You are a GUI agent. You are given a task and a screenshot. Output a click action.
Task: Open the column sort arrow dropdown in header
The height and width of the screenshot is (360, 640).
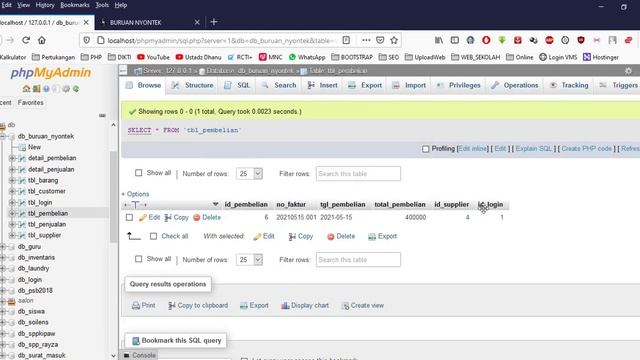[x=216, y=204]
